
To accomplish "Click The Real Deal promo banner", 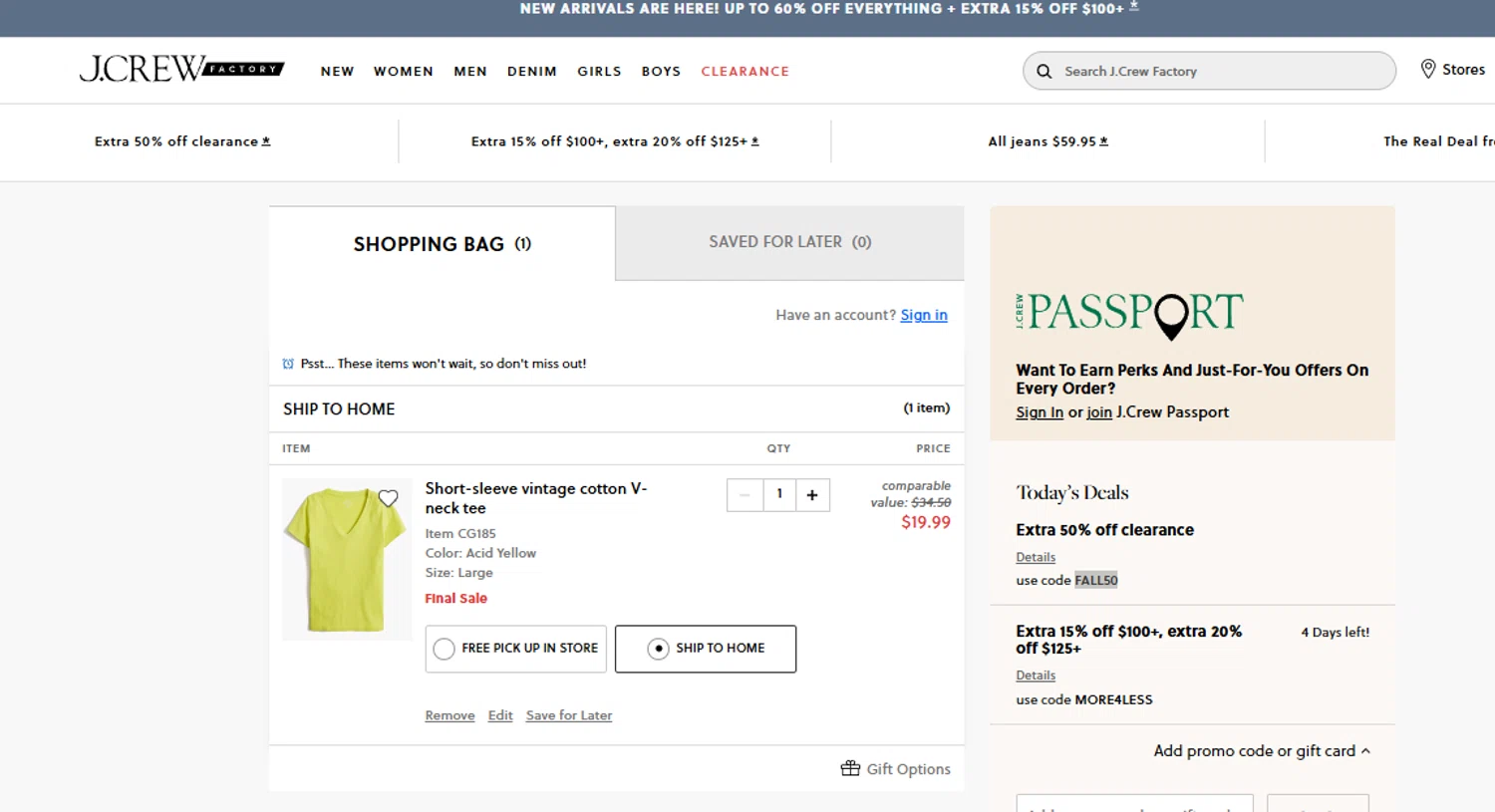I will coord(1438,141).
